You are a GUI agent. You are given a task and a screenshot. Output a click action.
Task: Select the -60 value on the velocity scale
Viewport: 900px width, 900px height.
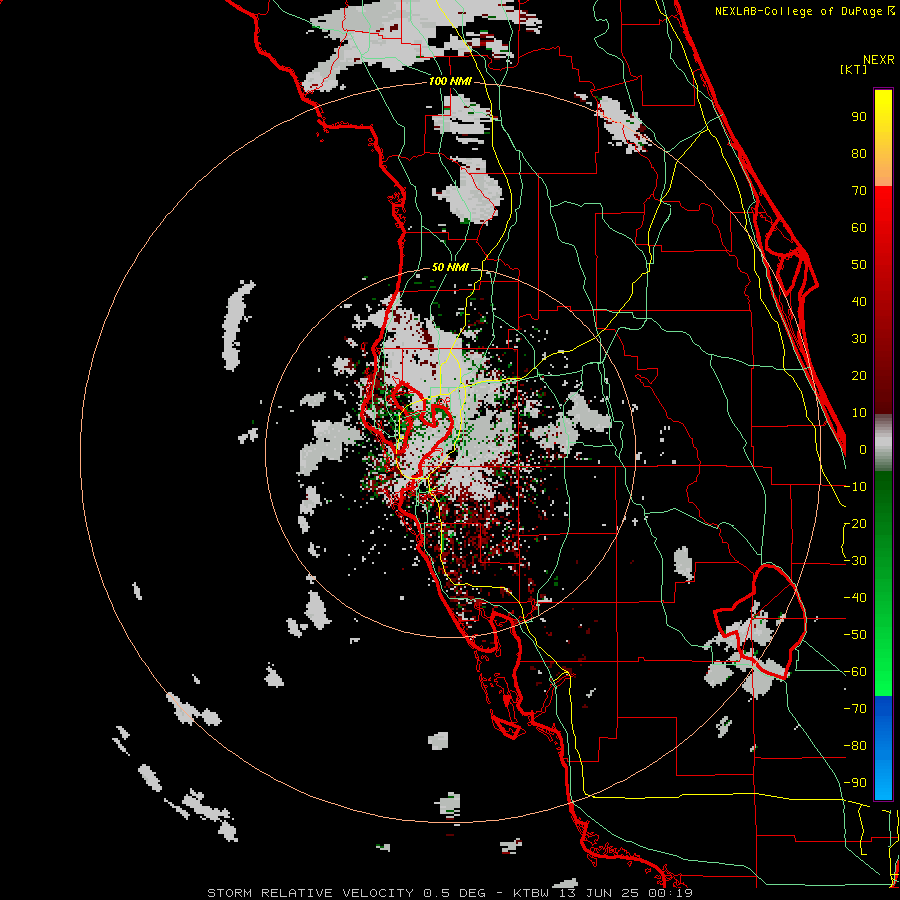[855, 672]
